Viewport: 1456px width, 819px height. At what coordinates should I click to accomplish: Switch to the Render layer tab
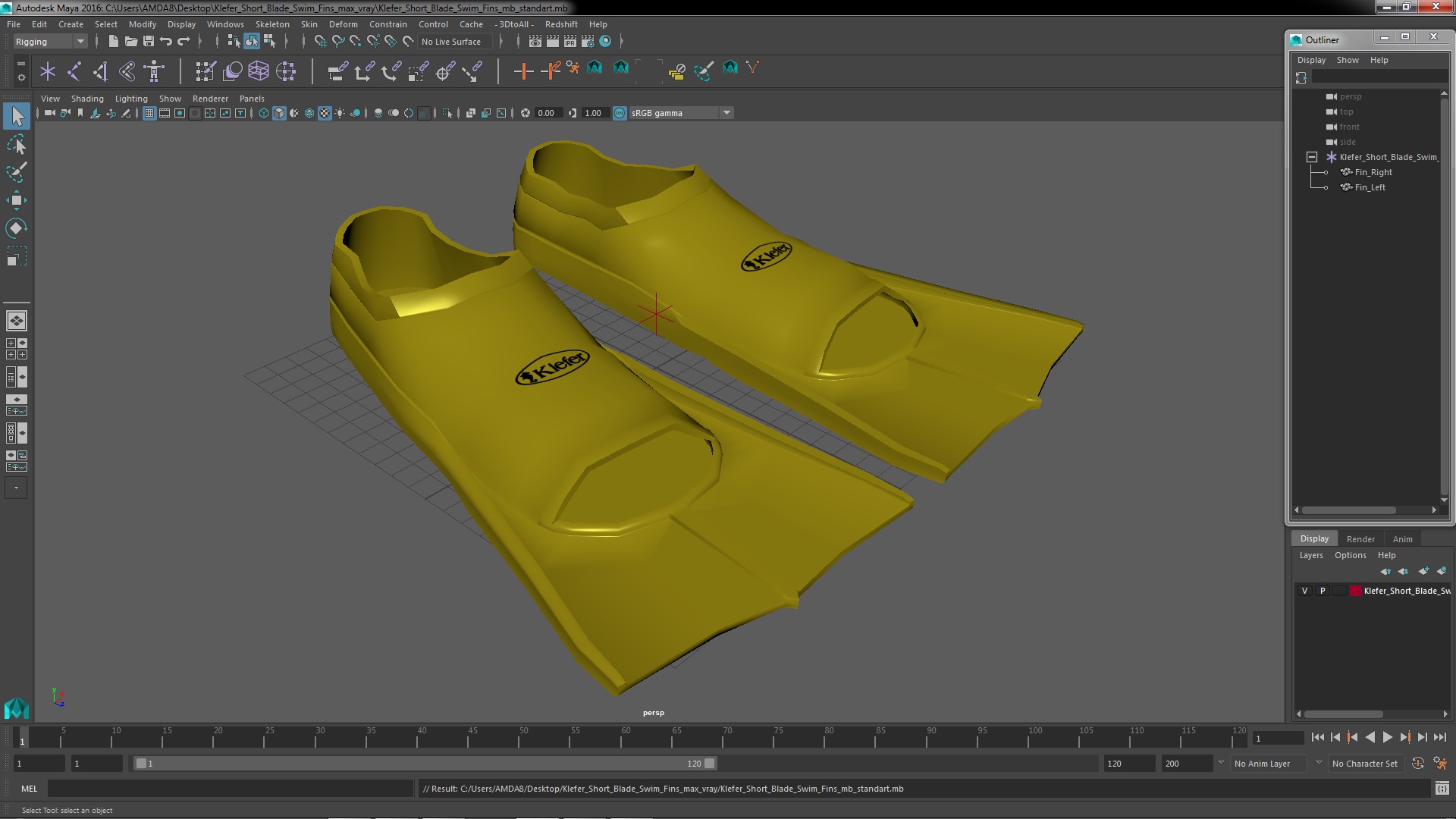pos(1360,539)
